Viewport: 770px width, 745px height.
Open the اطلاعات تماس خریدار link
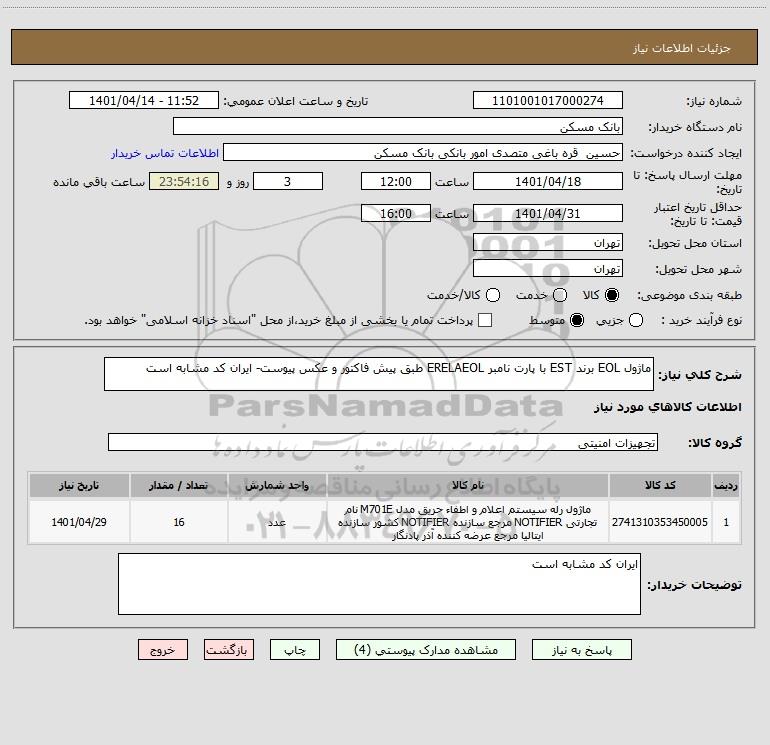point(165,153)
